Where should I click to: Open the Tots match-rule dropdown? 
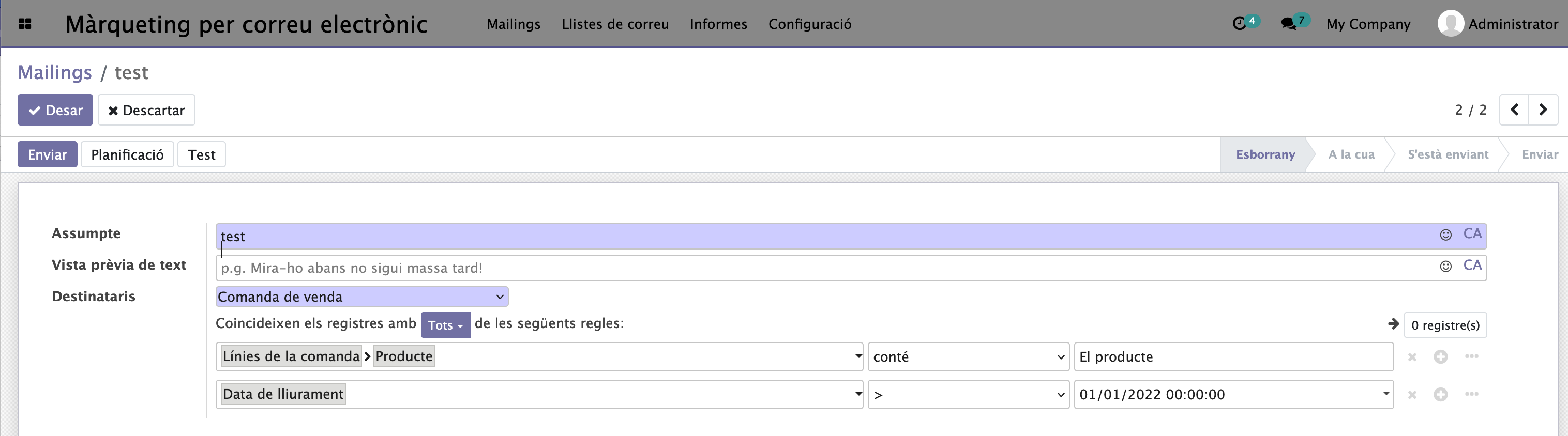pos(445,325)
